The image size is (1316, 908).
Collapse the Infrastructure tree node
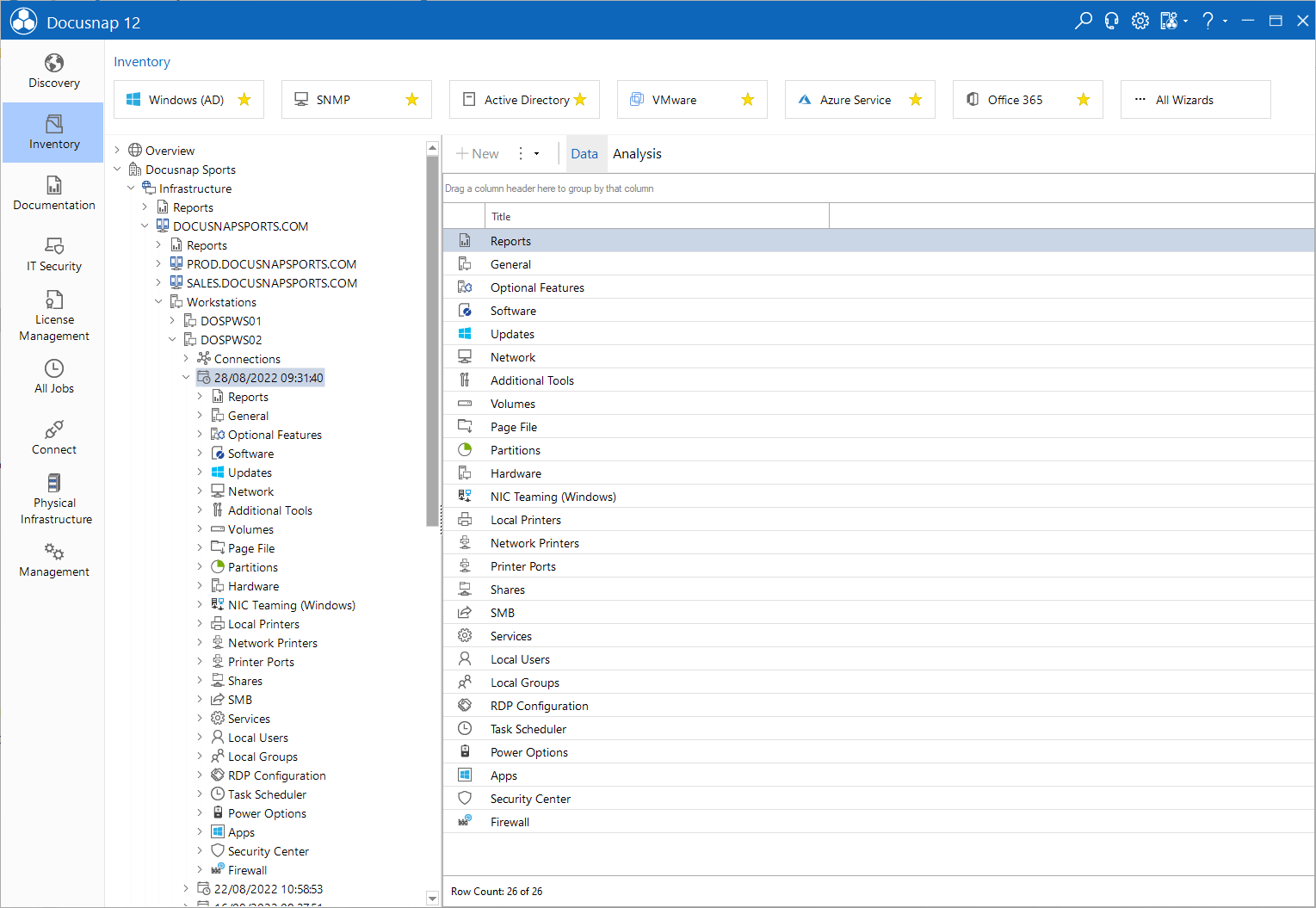[x=132, y=188]
